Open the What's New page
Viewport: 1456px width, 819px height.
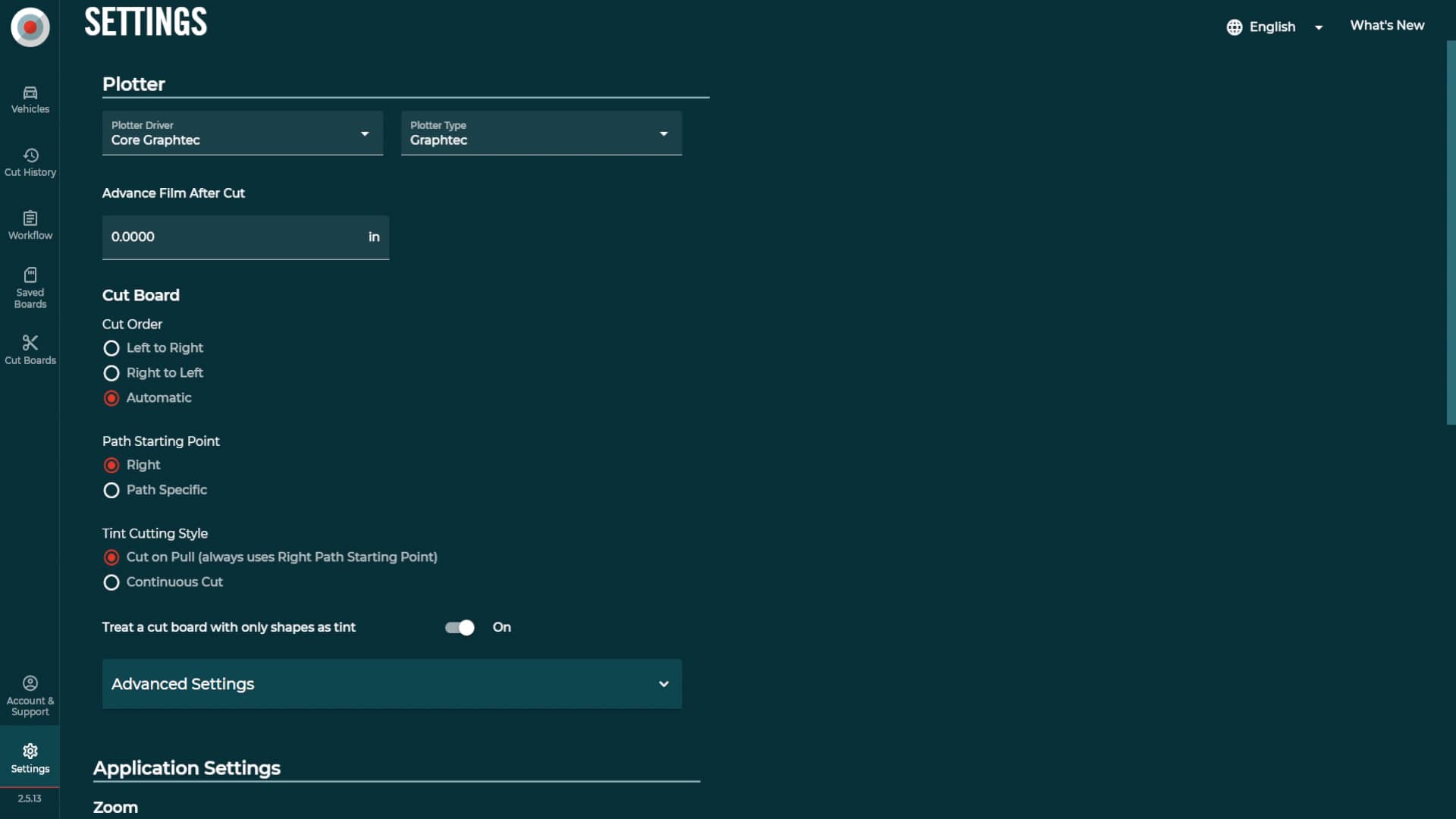(x=1386, y=25)
